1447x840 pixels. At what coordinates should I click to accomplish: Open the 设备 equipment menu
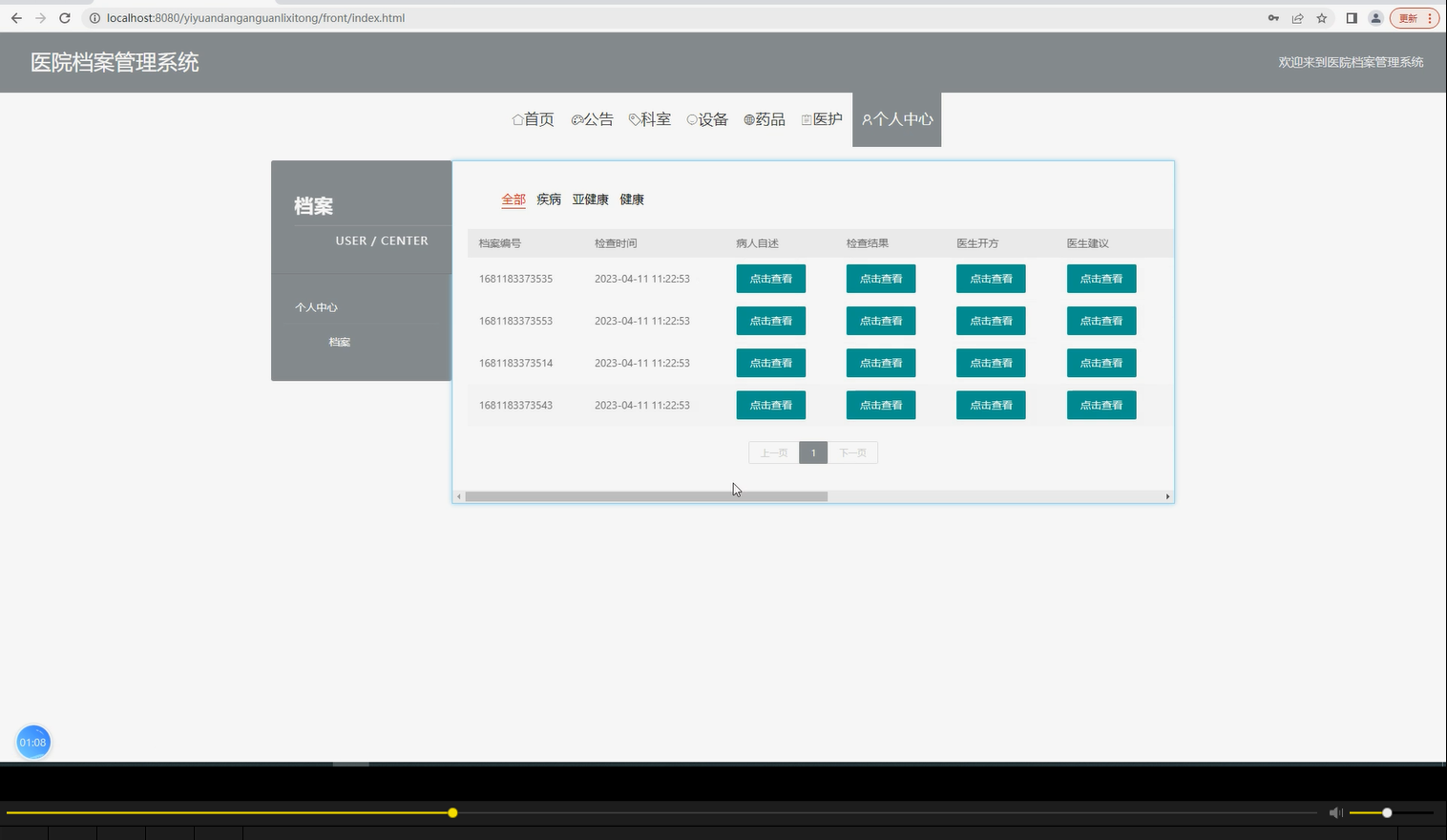click(x=707, y=119)
